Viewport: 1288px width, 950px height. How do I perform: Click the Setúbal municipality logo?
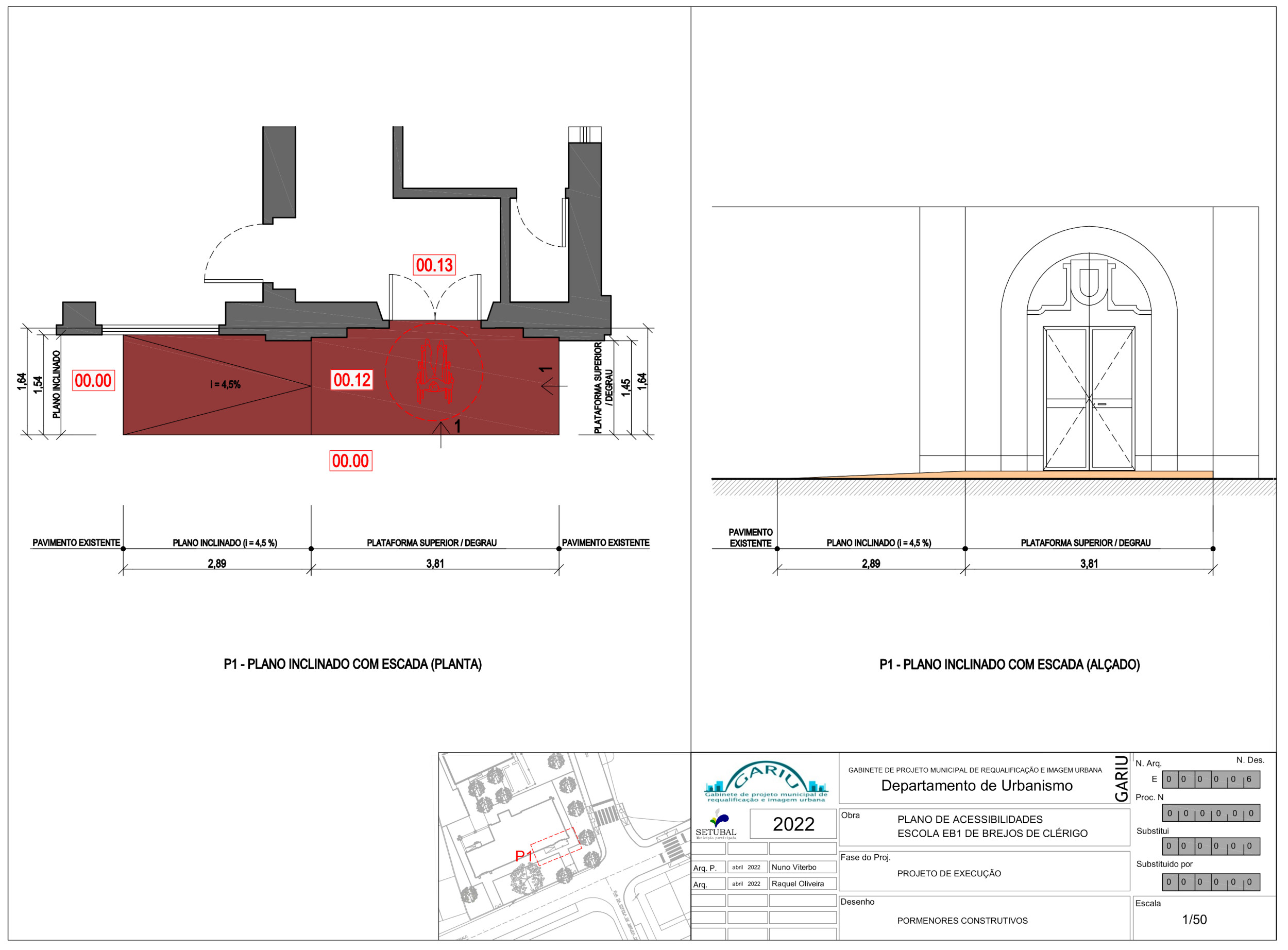point(717,824)
